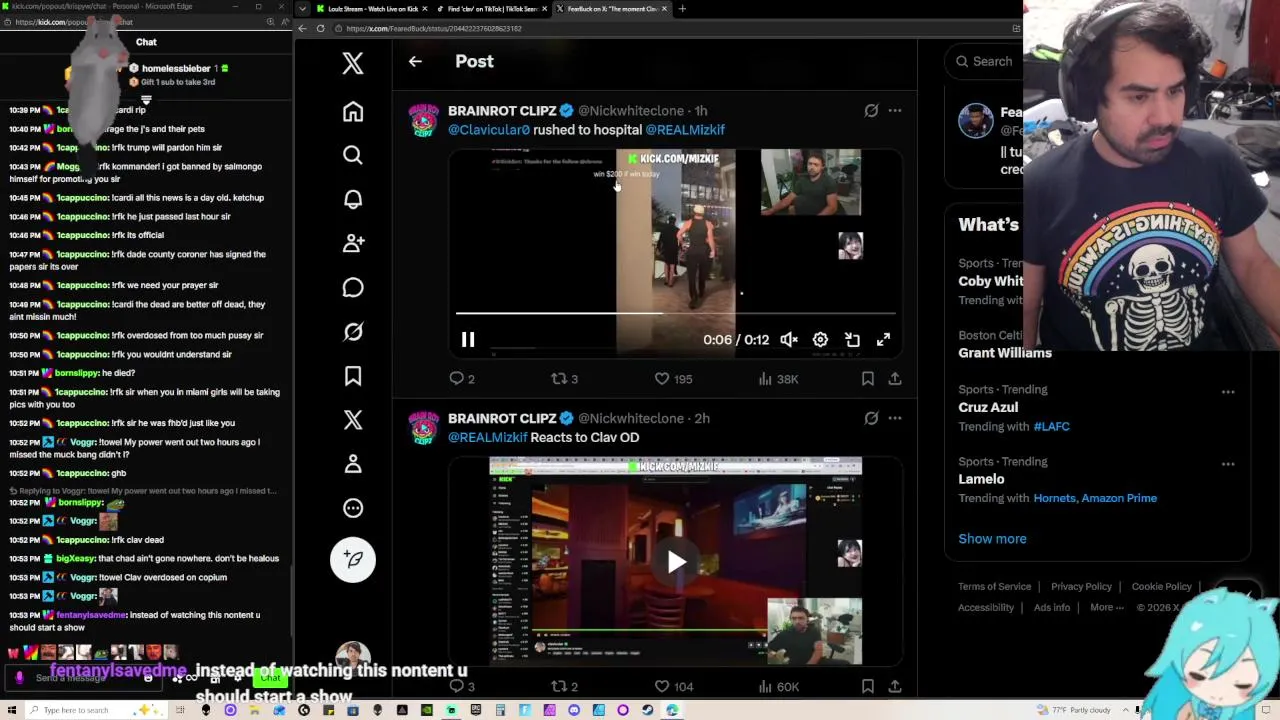Play the Reacts to Clav OD video
The image size is (1280, 720).
676,562
